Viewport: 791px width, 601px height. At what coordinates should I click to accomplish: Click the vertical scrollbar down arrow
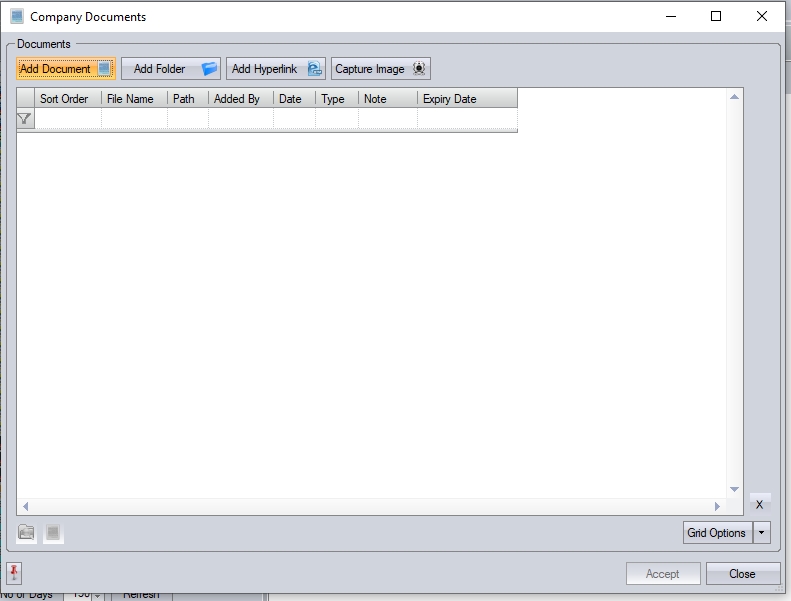(734, 489)
